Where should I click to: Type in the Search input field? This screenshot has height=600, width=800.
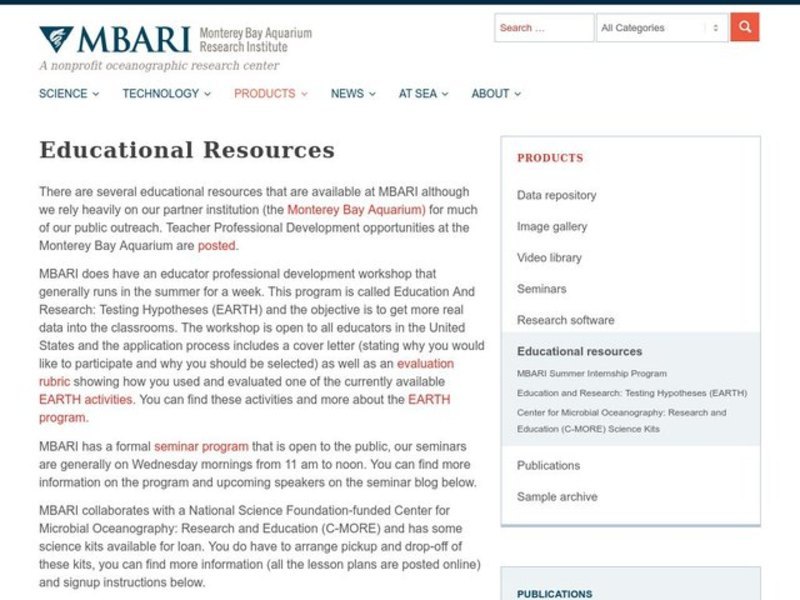tap(543, 28)
